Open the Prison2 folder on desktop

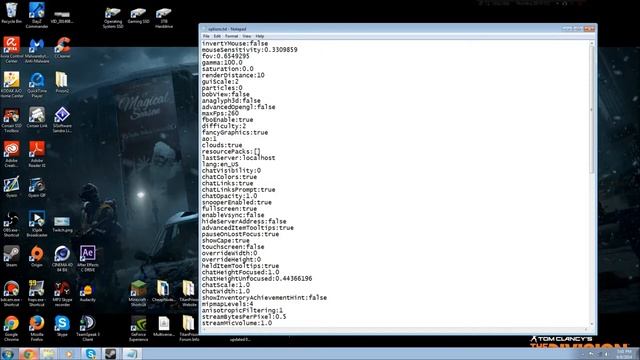(62, 82)
